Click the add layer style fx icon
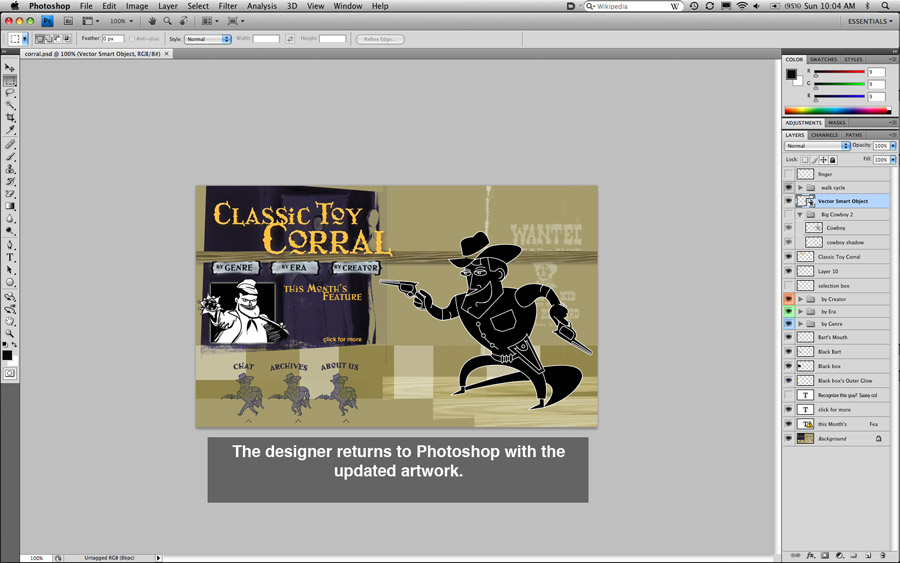This screenshot has height=563, width=900. (x=811, y=555)
